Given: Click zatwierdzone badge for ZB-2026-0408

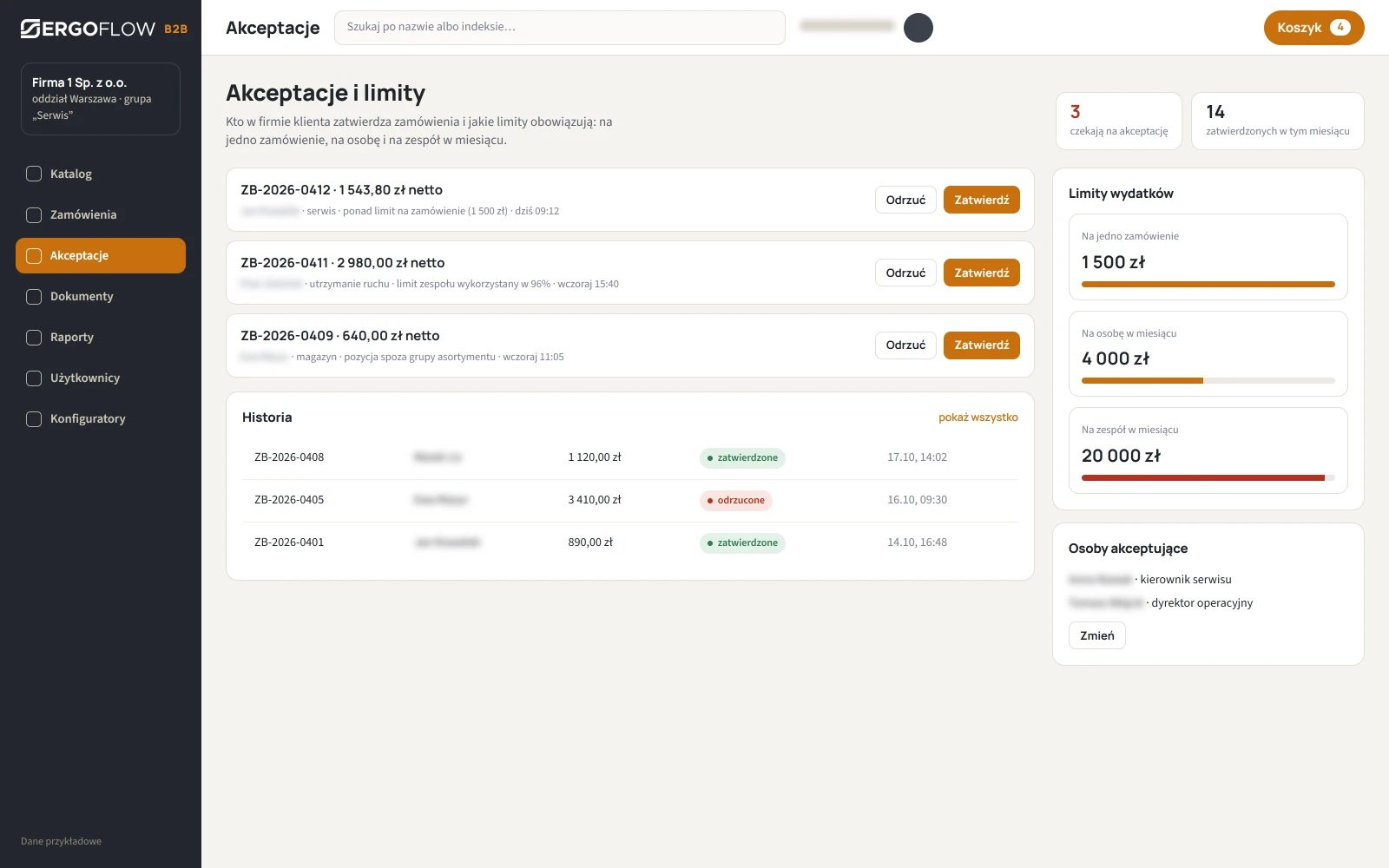Looking at the screenshot, I should pyautogui.click(x=742, y=457).
